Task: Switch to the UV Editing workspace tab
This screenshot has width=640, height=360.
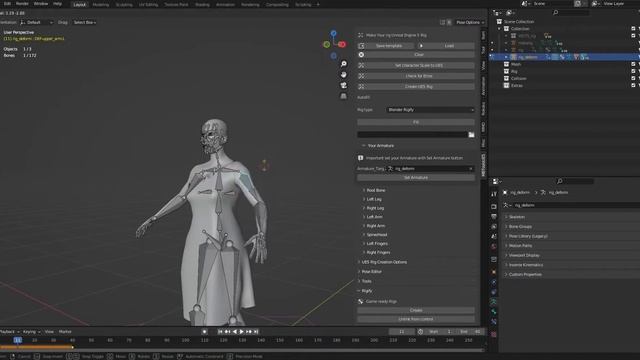Action: [x=148, y=4]
